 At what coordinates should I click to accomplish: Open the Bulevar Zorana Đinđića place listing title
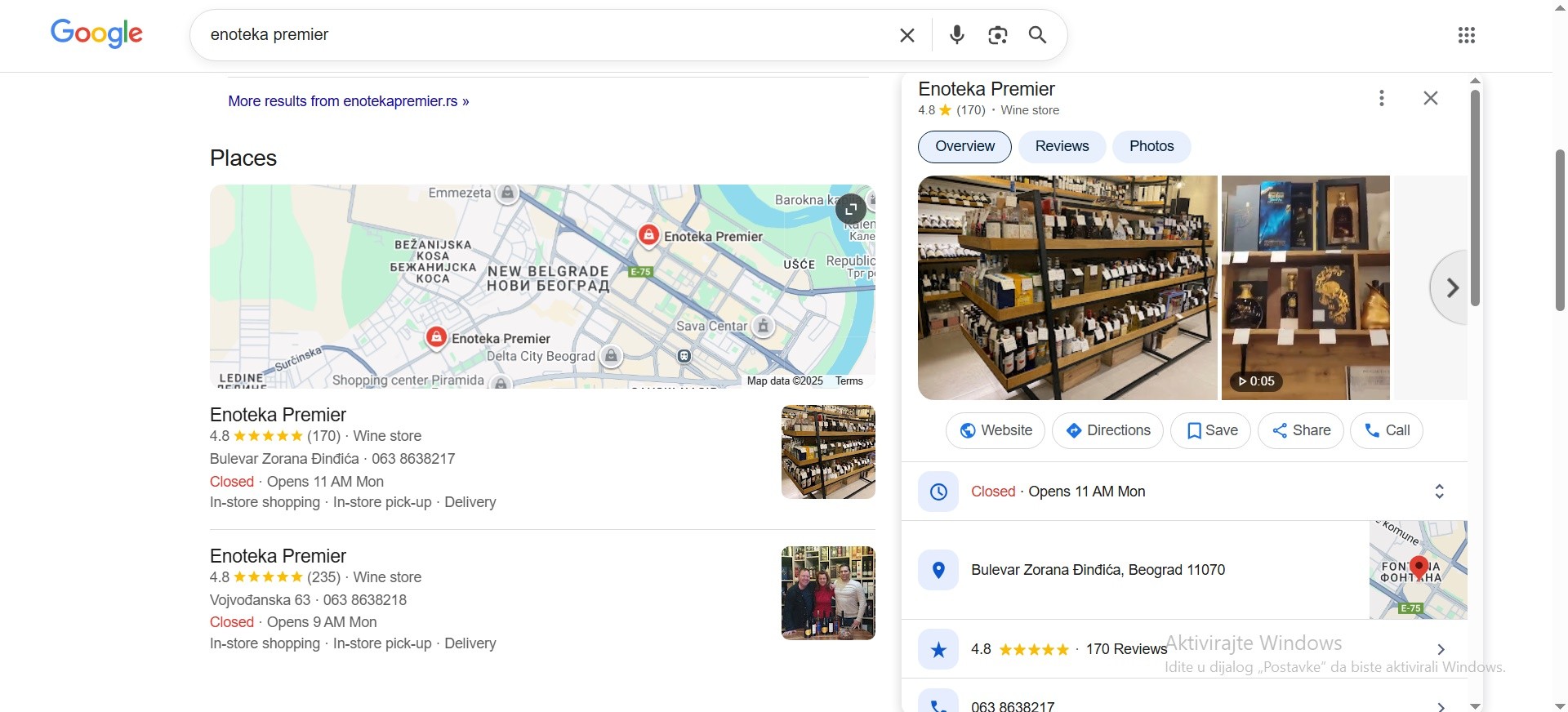click(x=278, y=415)
